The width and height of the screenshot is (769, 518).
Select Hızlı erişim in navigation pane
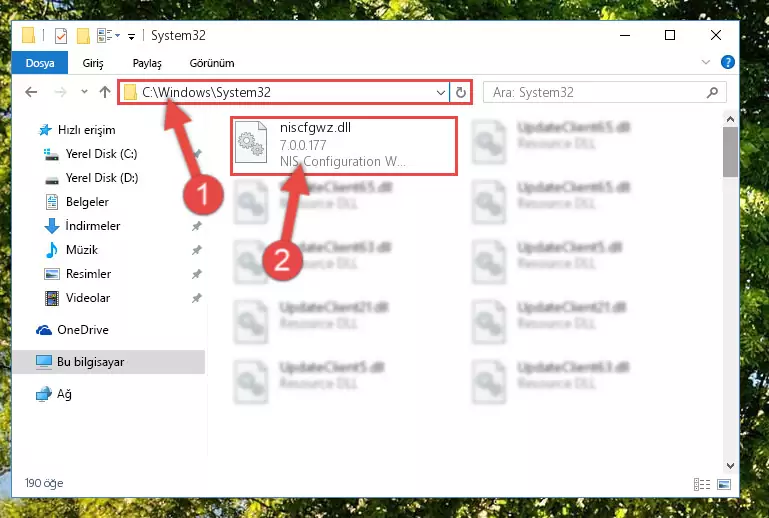86,130
